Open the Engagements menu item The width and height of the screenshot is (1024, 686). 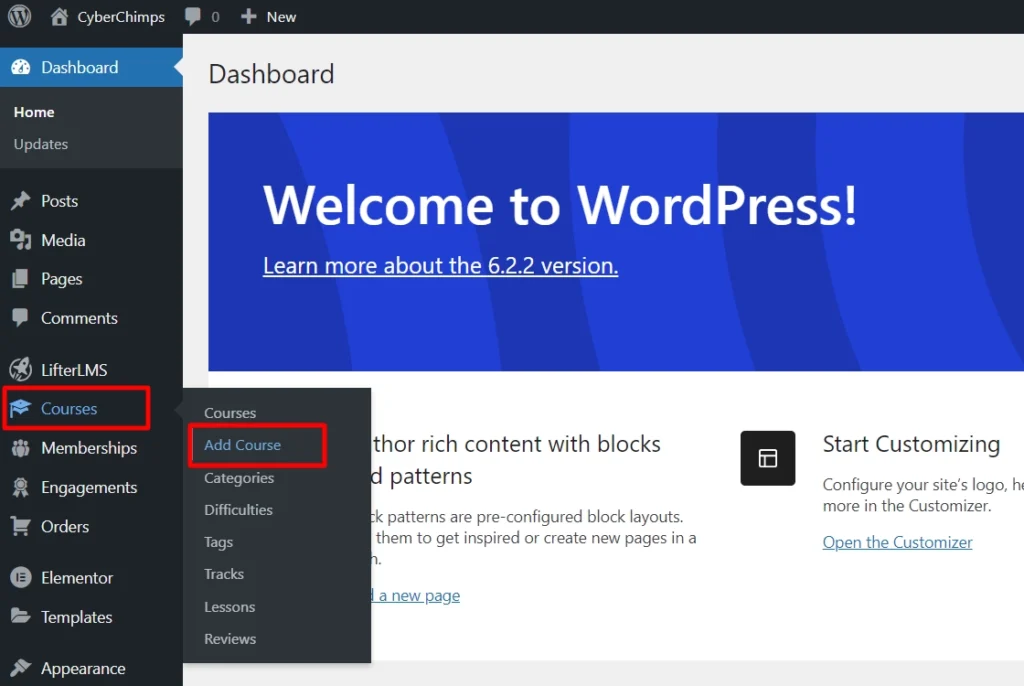[88, 488]
